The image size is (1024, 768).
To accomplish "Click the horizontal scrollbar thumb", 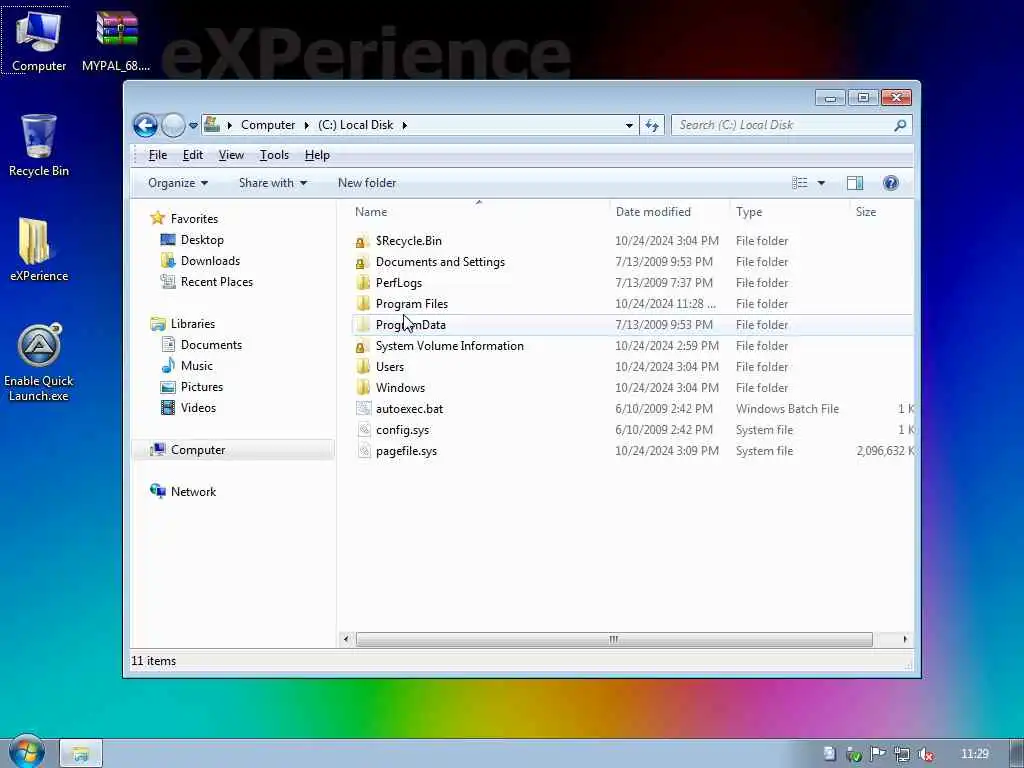I will (x=614, y=639).
